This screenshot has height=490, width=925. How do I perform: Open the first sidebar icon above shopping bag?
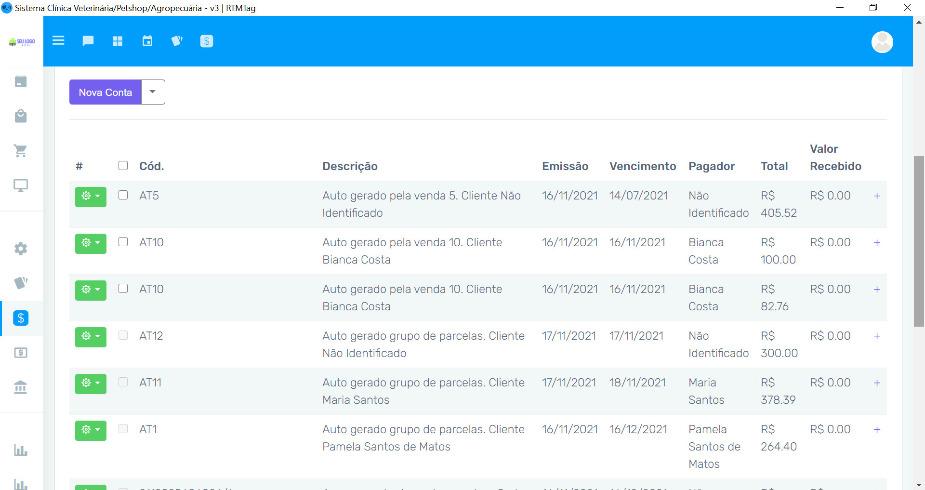[x=21, y=81]
